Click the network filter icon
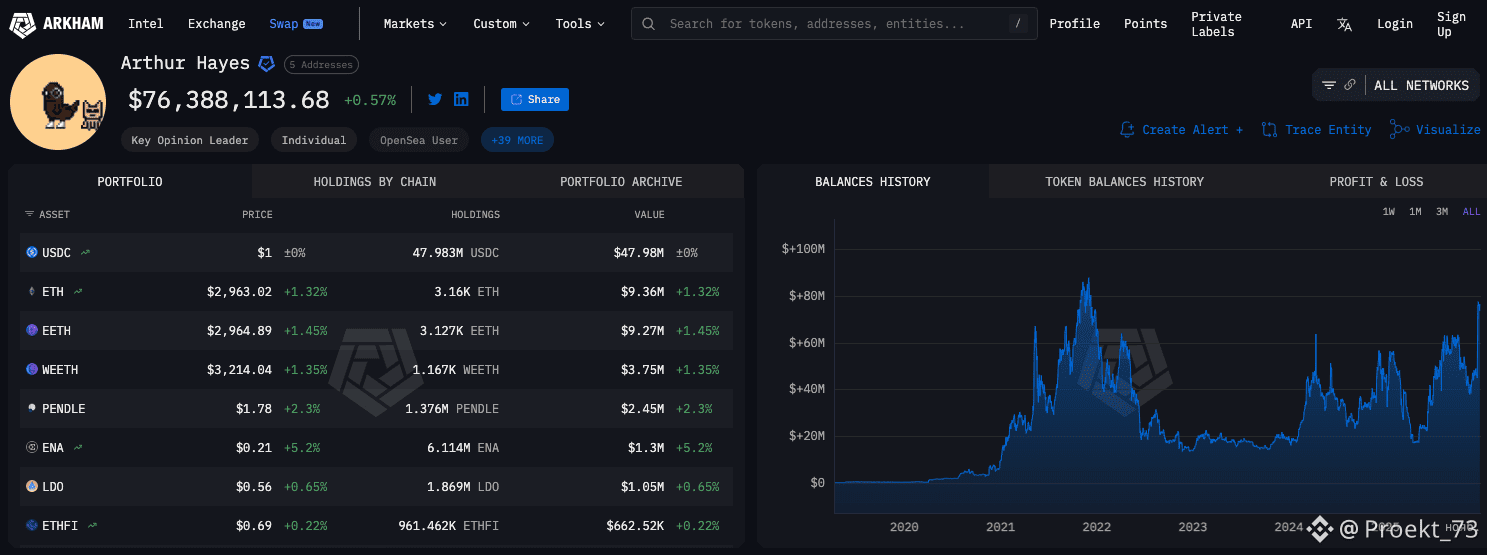 pos(1329,85)
